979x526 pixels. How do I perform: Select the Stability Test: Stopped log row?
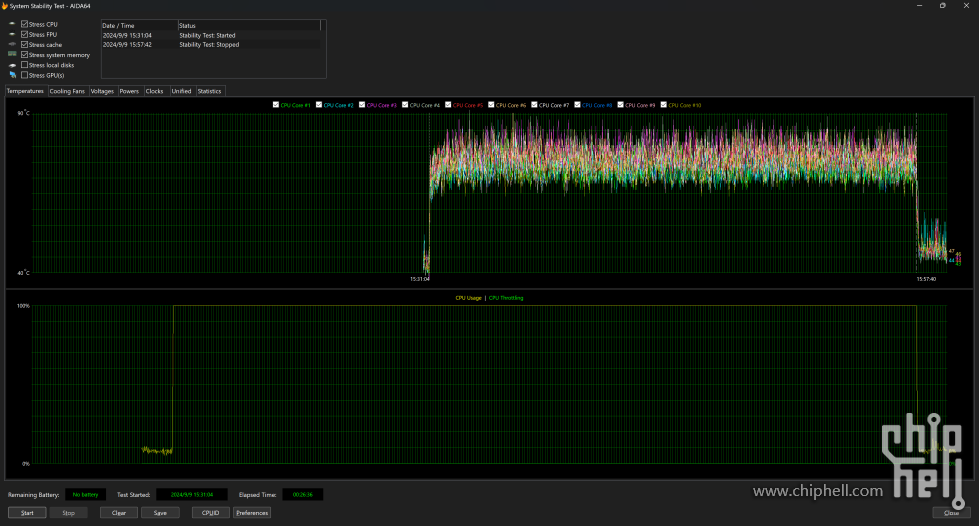[211, 45]
